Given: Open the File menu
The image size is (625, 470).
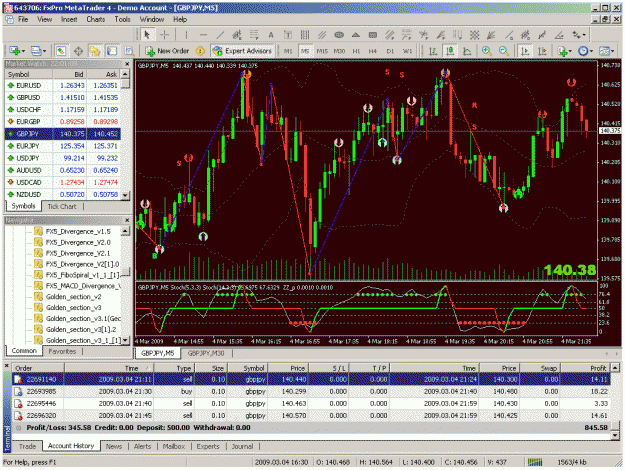Looking at the screenshot, I should (23, 19).
